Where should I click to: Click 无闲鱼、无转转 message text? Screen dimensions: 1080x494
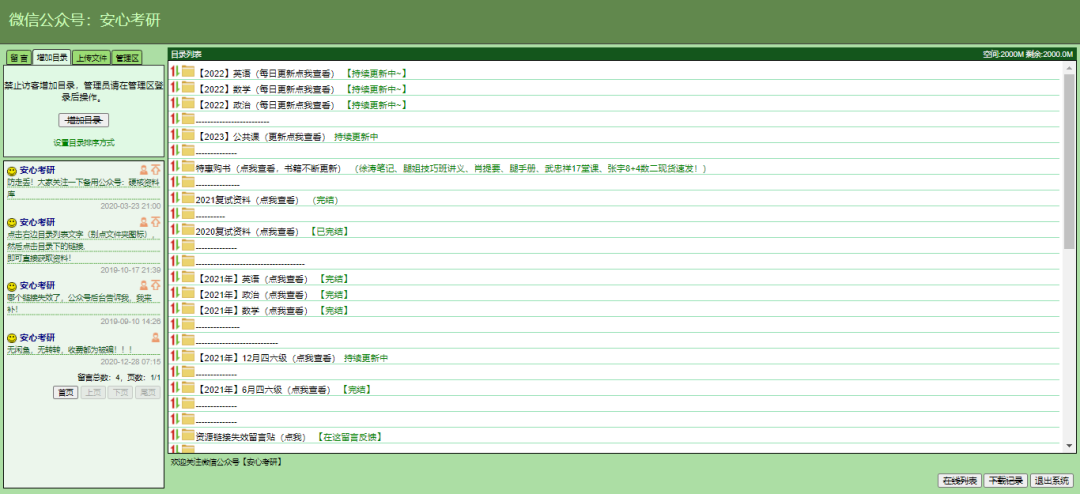(70, 350)
